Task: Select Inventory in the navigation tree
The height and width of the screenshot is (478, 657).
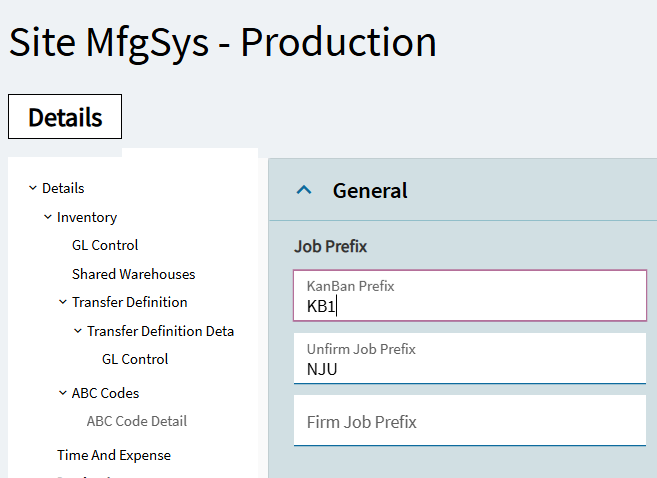Action: [87, 217]
